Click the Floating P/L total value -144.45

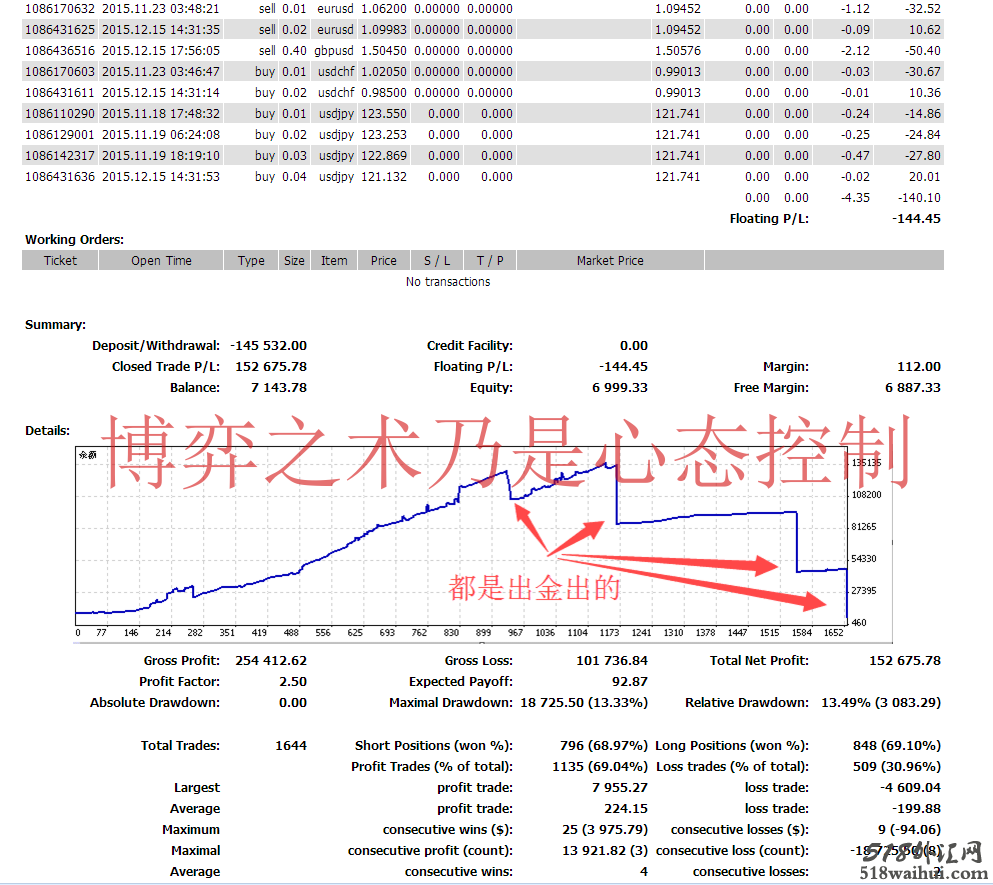[916, 219]
